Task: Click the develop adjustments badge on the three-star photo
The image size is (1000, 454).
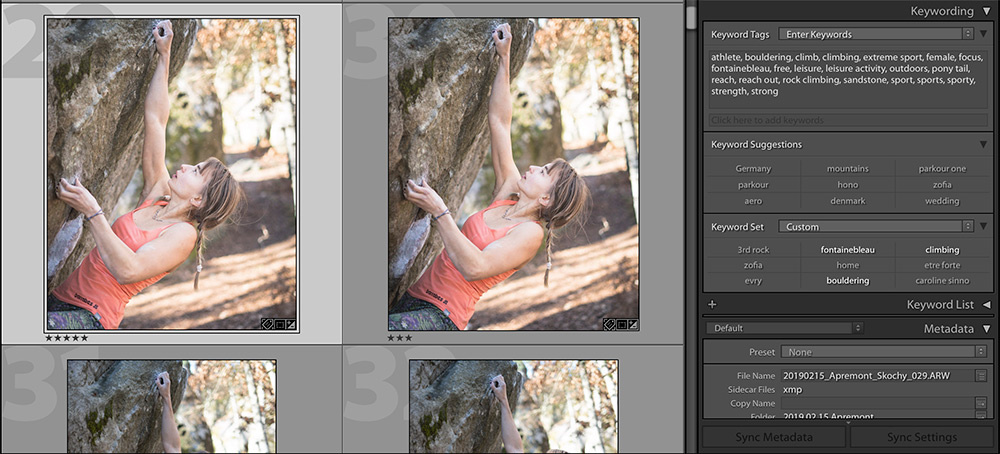Action: point(633,324)
